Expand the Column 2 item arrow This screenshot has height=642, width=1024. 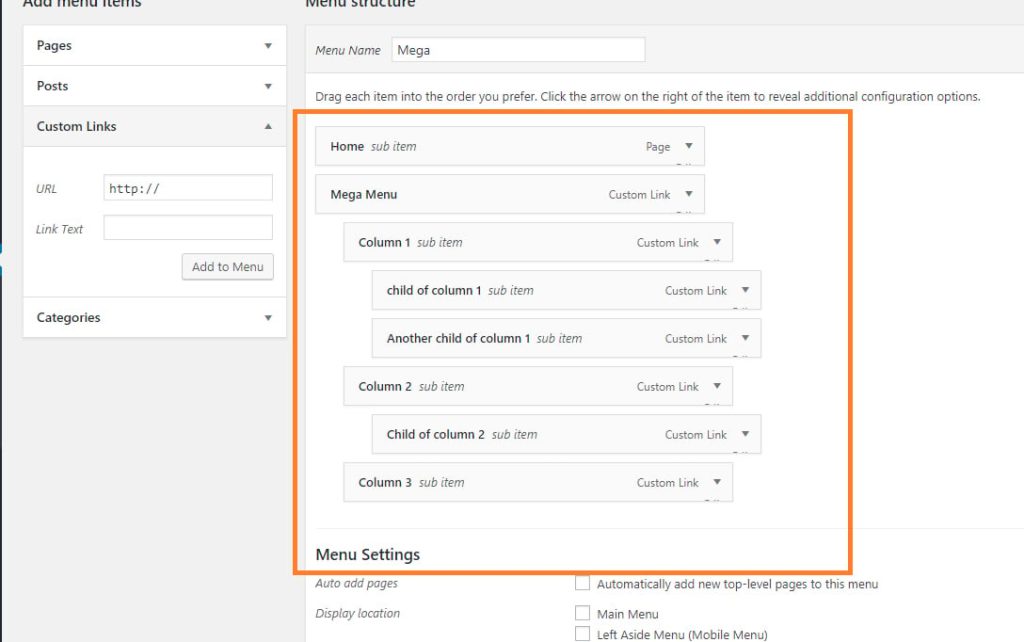click(x=717, y=386)
